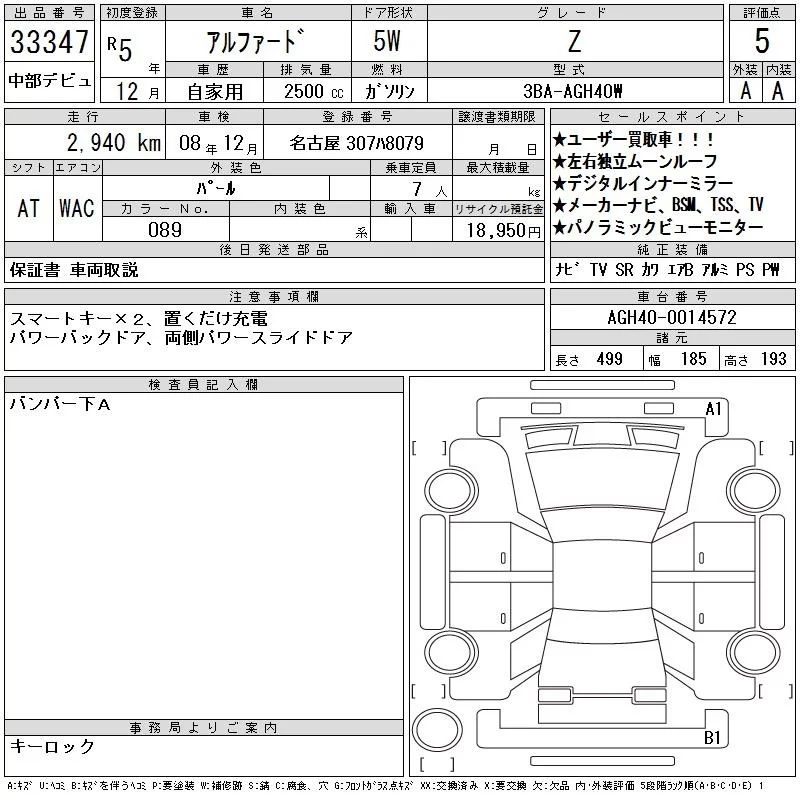Click the air conditioner value WAC

[x=77, y=208]
